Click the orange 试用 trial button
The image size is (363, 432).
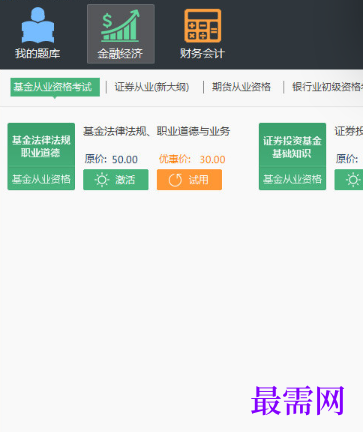click(x=189, y=180)
